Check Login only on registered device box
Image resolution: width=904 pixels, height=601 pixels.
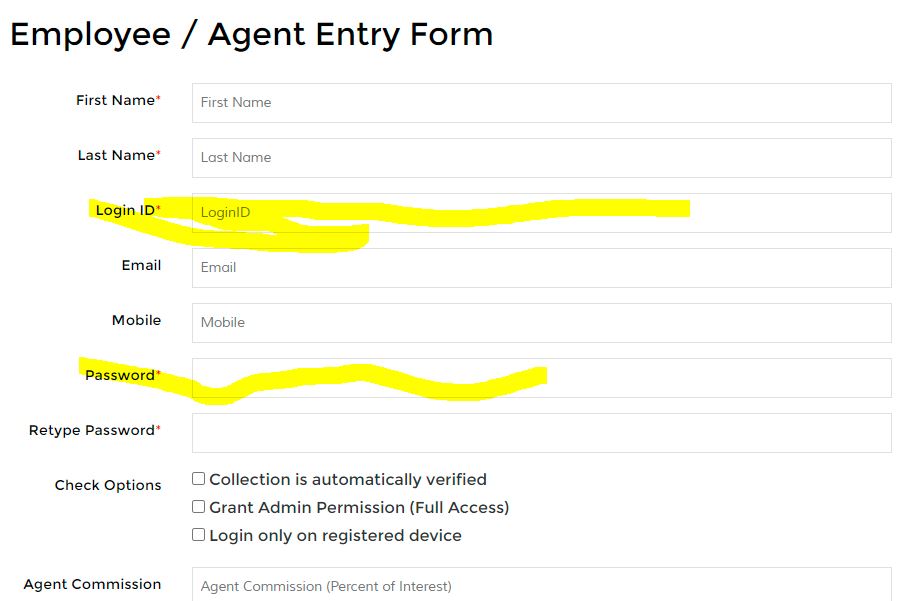[198, 535]
